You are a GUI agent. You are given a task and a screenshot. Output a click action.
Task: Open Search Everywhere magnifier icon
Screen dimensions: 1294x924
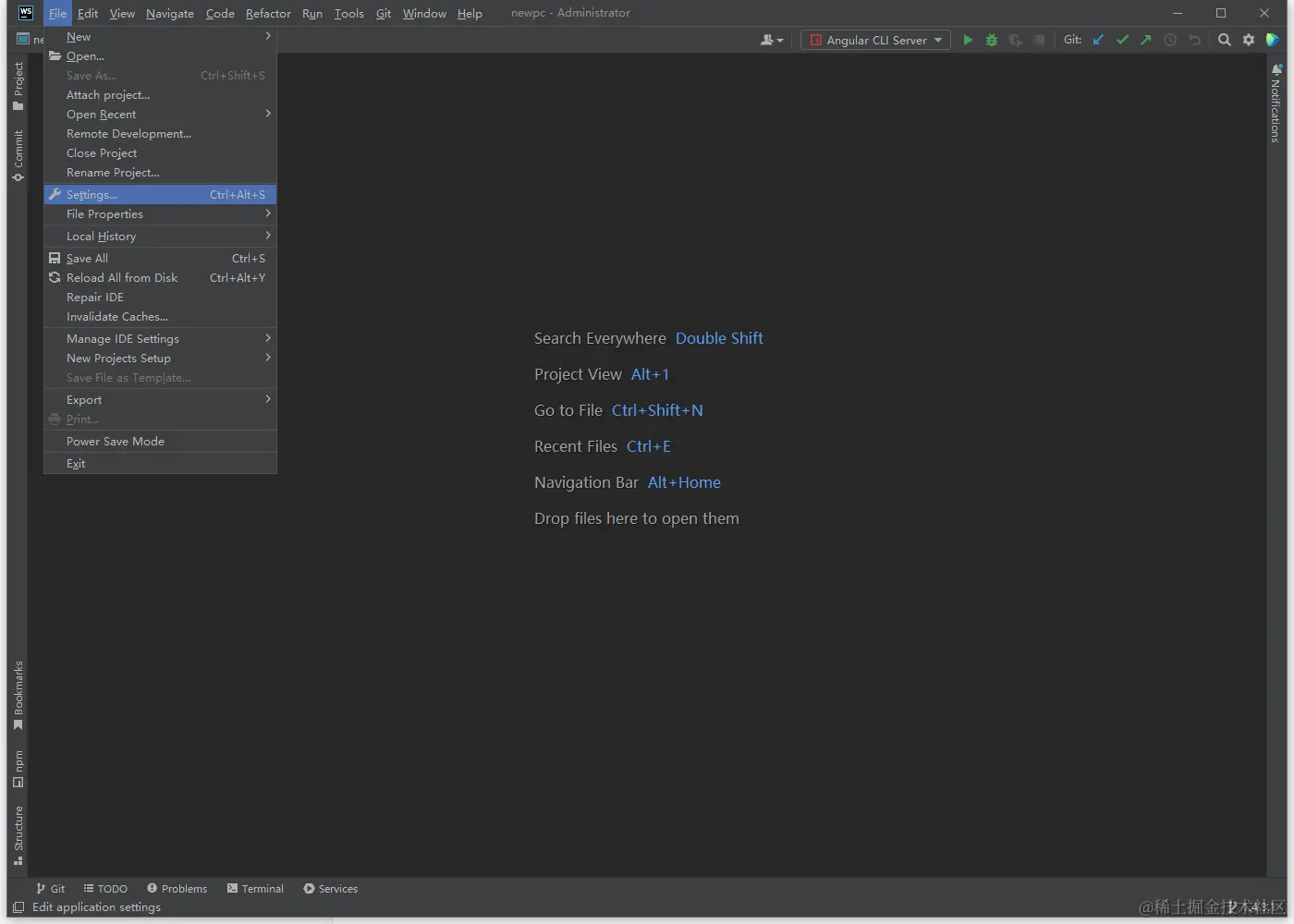coord(1225,40)
